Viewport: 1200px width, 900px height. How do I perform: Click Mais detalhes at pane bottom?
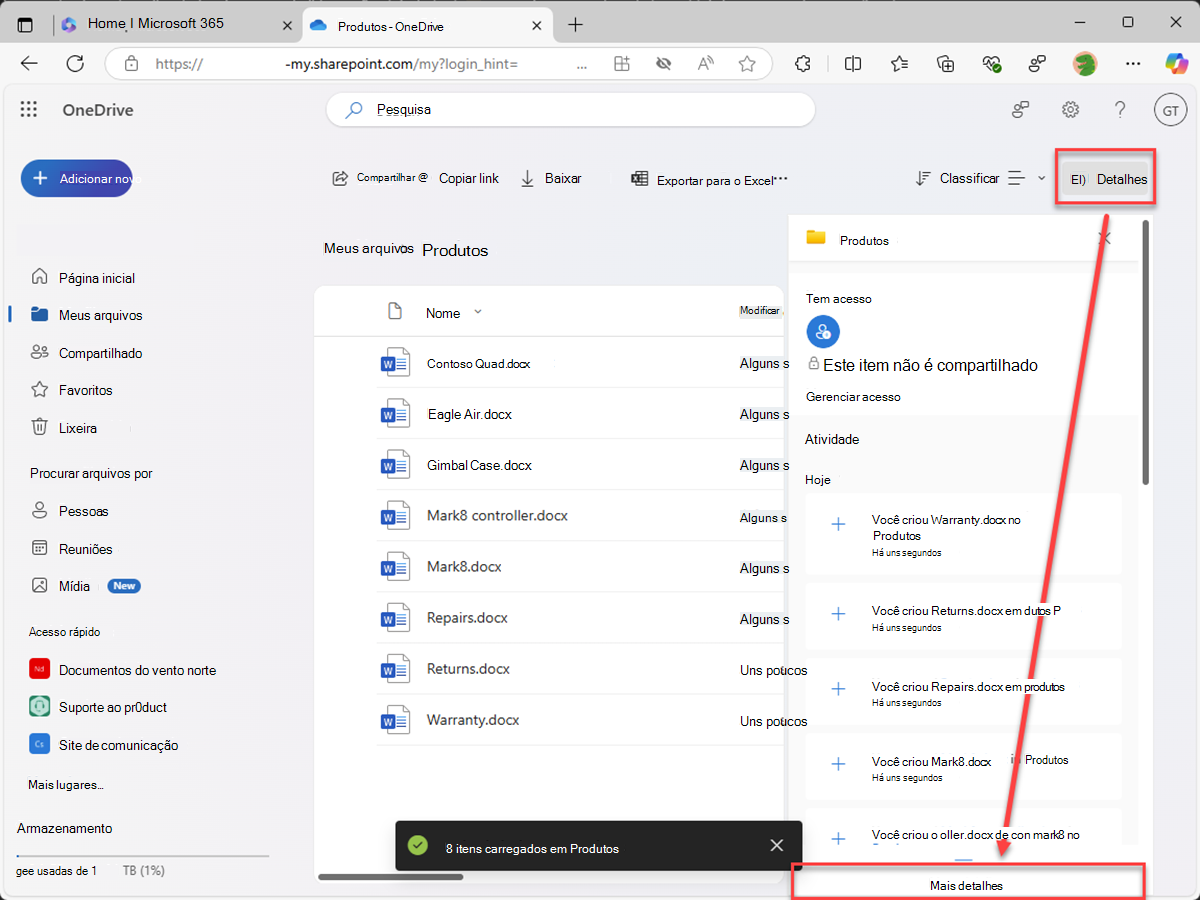click(x=966, y=886)
